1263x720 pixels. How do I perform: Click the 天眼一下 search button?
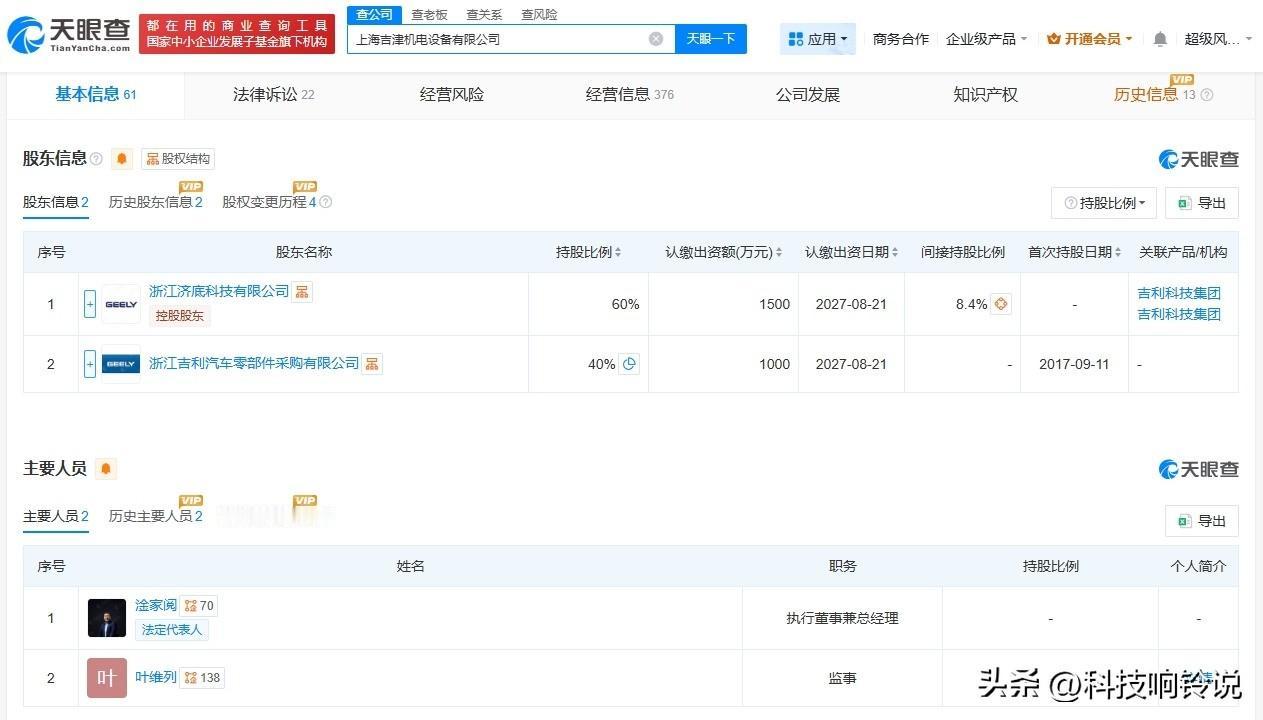tap(711, 38)
